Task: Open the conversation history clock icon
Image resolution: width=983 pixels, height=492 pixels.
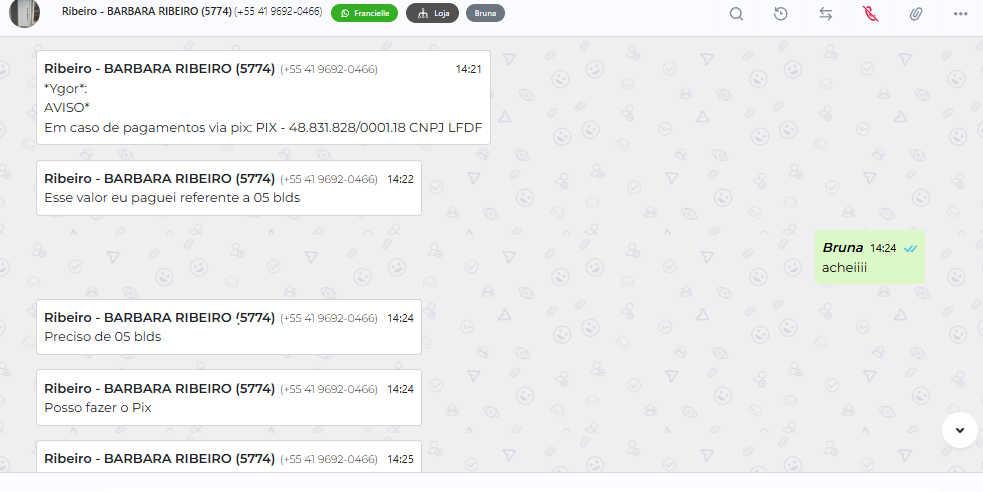Action: click(x=781, y=14)
